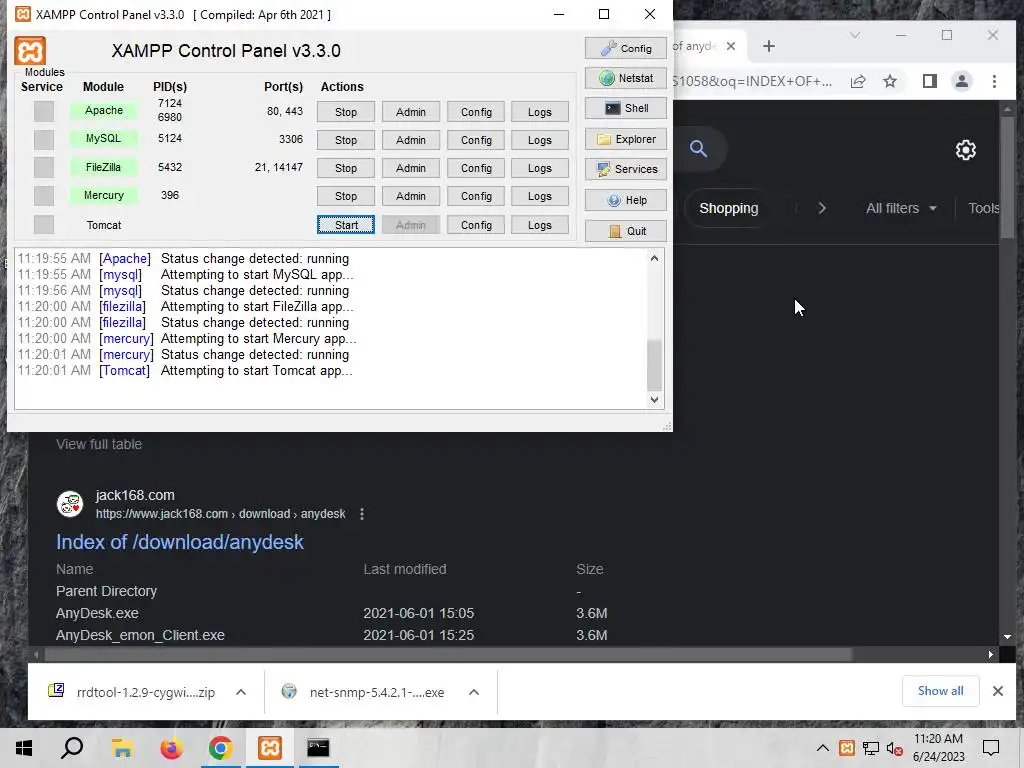Image resolution: width=1024 pixels, height=768 pixels.
Task: Open the All filters dropdown
Action: point(901,208)
